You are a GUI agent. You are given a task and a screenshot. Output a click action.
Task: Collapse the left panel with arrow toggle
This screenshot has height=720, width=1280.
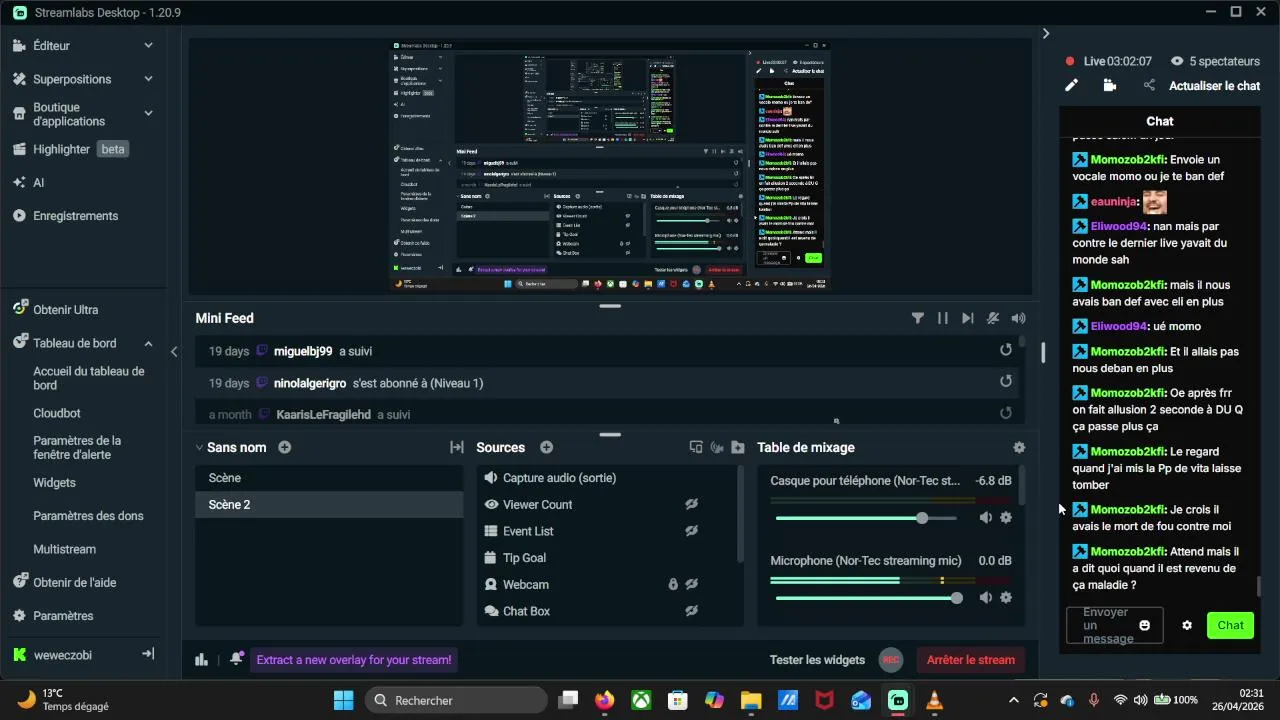(x=174, y=351)
